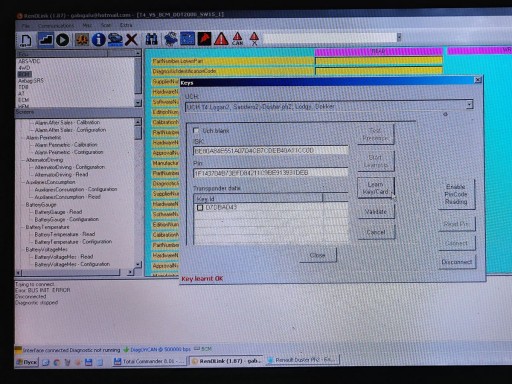Viewport: 512px width, 384px height.
Task: Open the Пуск Start button
Action: (x=27, y=362)
